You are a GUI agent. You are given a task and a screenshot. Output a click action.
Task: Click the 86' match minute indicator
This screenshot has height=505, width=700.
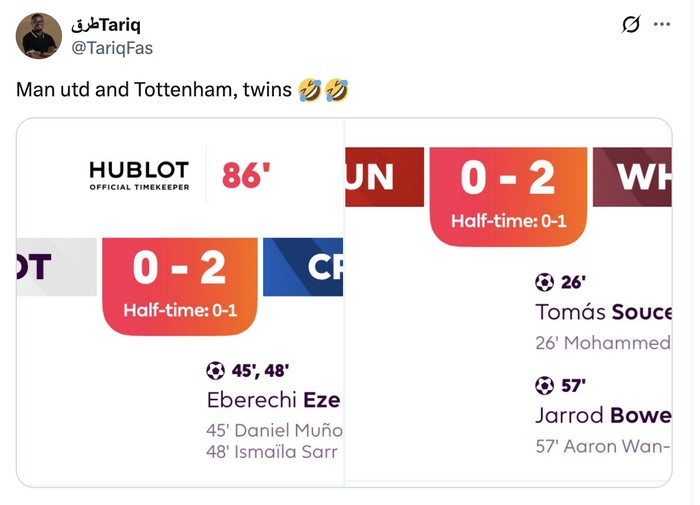click(x=246, y=175)
